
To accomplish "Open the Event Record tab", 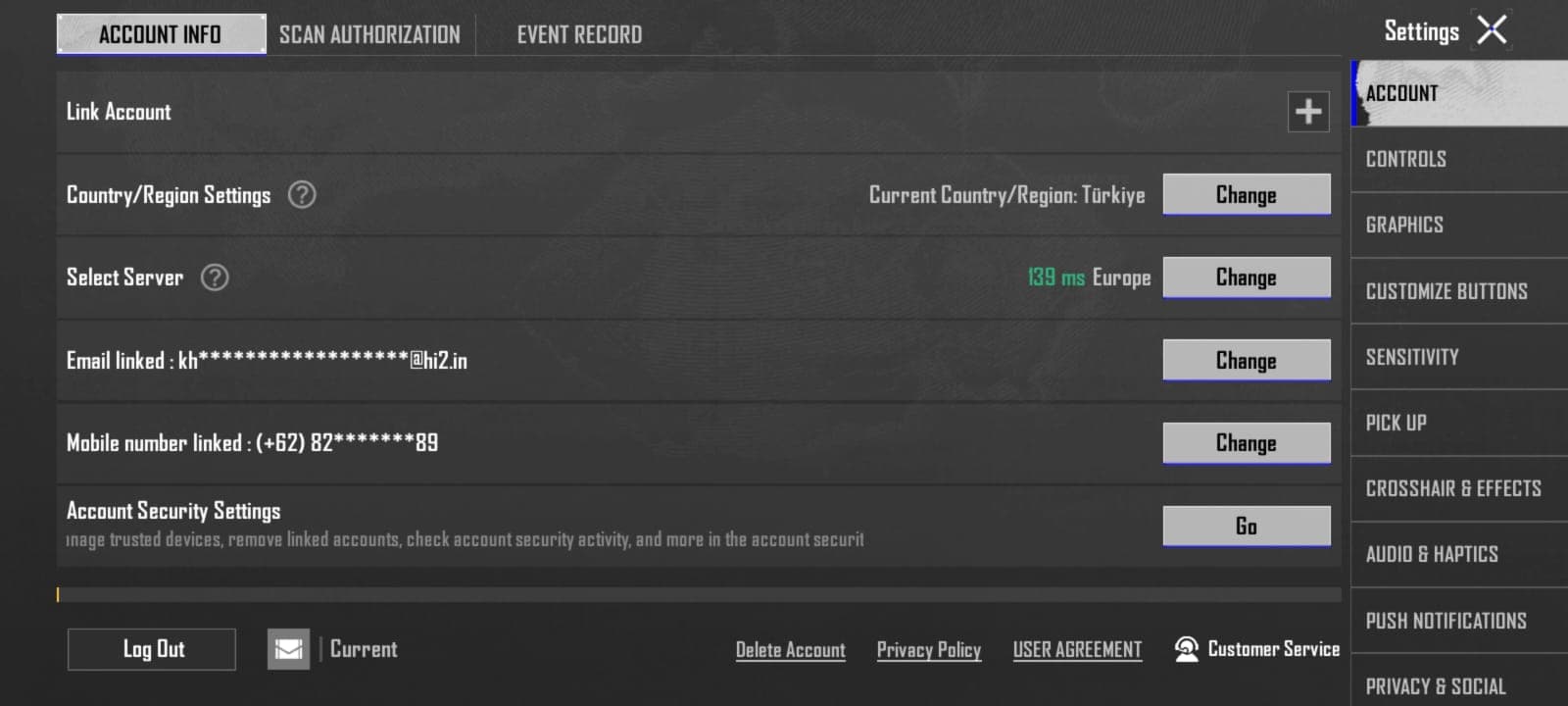I will click(579, 34).
